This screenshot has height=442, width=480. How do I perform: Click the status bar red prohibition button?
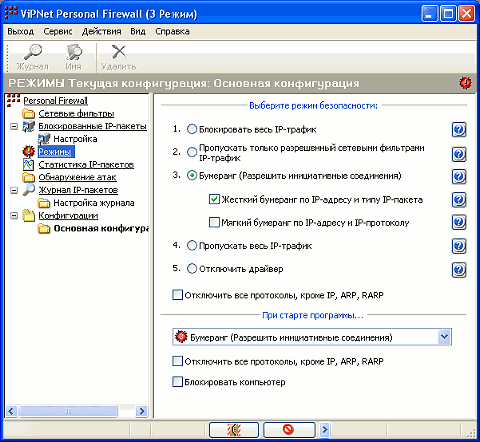coord(289,430)
